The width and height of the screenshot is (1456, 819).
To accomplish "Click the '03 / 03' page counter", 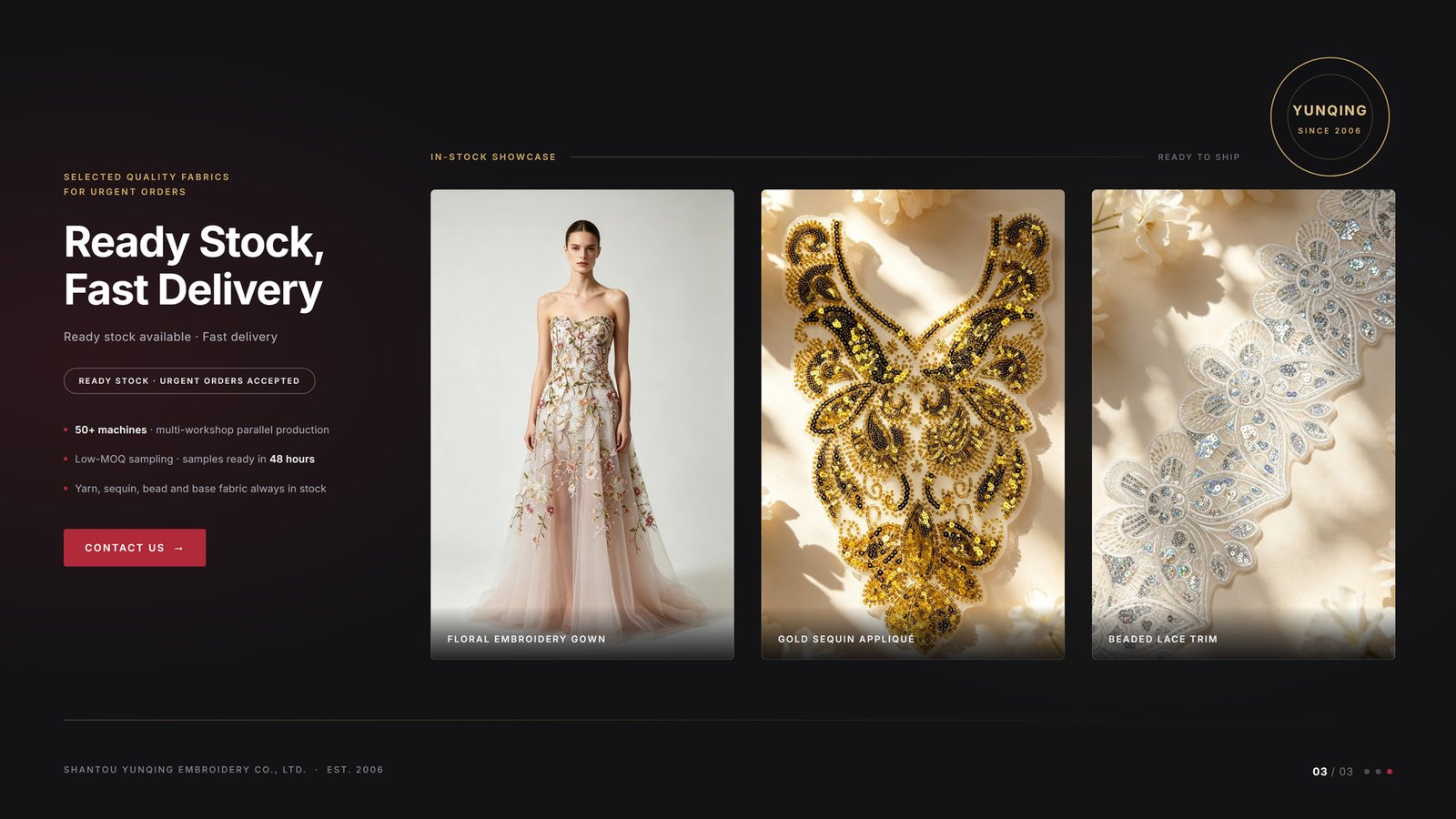I will 1332,772.
